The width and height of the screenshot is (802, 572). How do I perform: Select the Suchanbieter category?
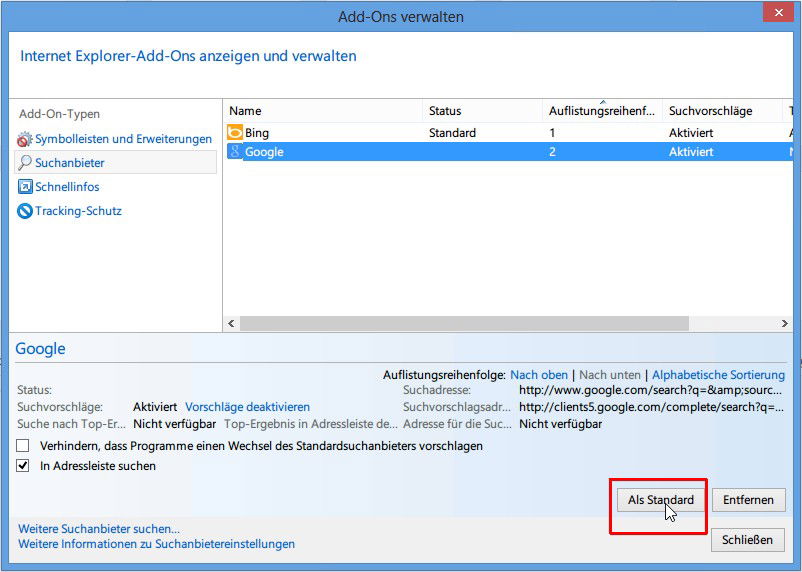116,163
